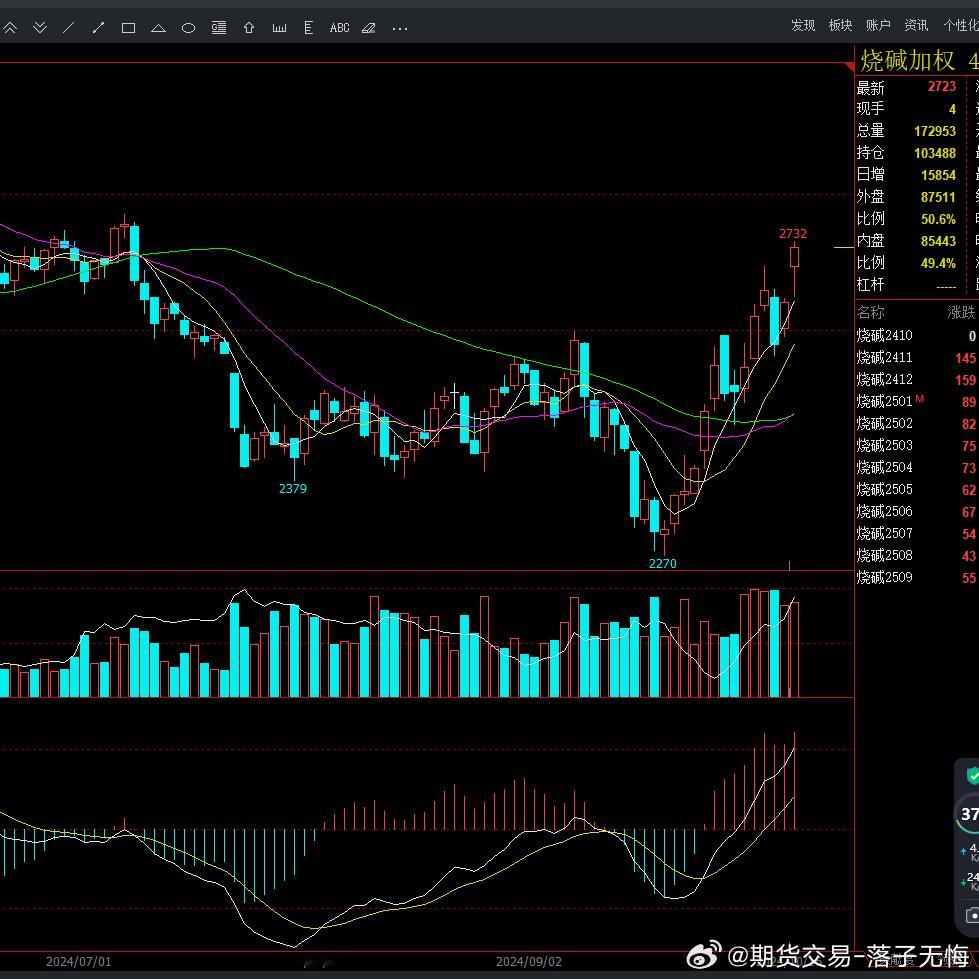Click the latest candlestick near 2732
The width and height of the screenshot is (979, 979).
point(795,257)
